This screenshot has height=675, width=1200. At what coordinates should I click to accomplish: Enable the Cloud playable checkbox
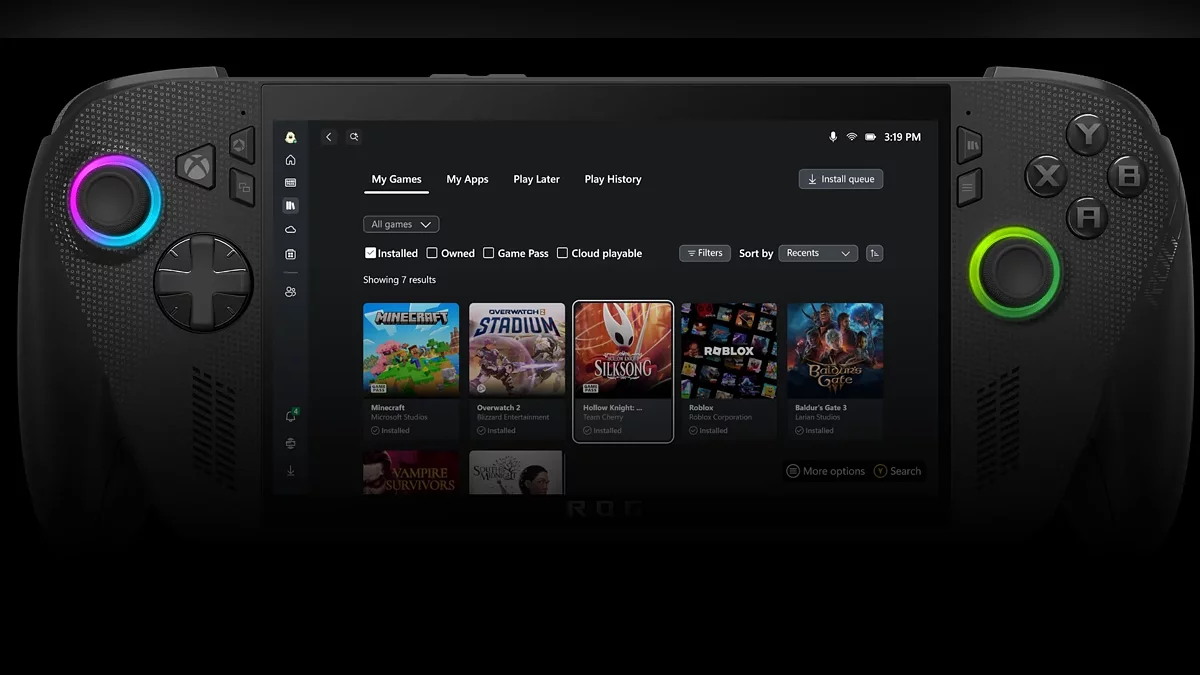(x=562, y=253)
